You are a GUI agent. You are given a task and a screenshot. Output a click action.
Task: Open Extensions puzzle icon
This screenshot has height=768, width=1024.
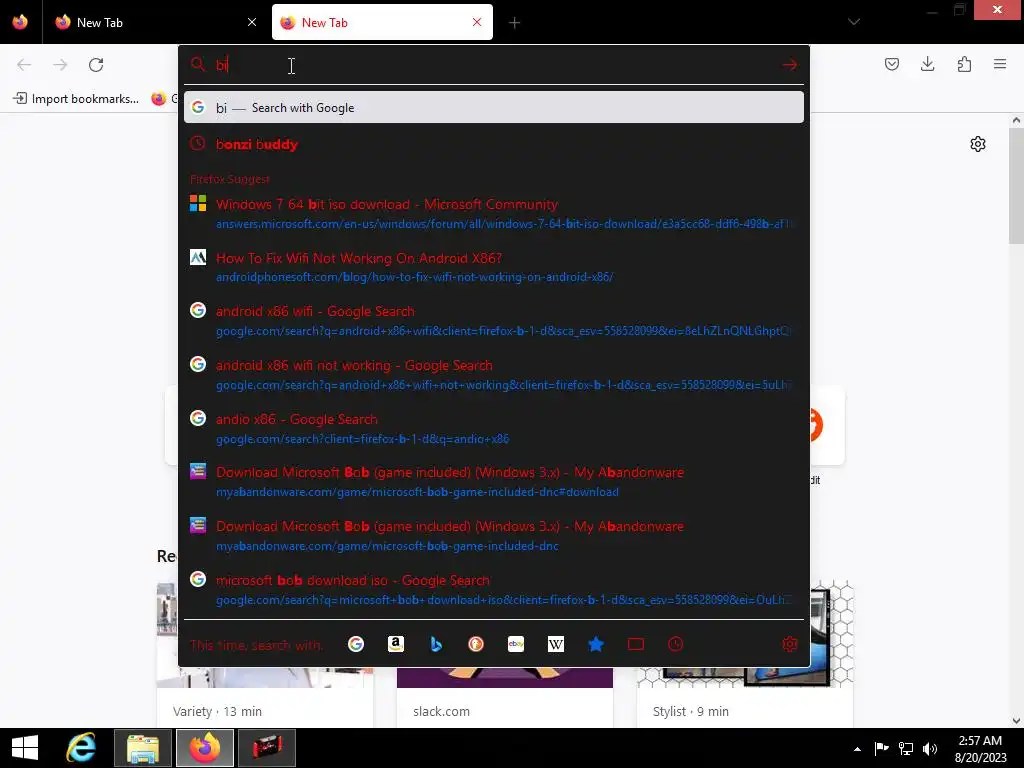pyautogui.click(x=964, y=64)
